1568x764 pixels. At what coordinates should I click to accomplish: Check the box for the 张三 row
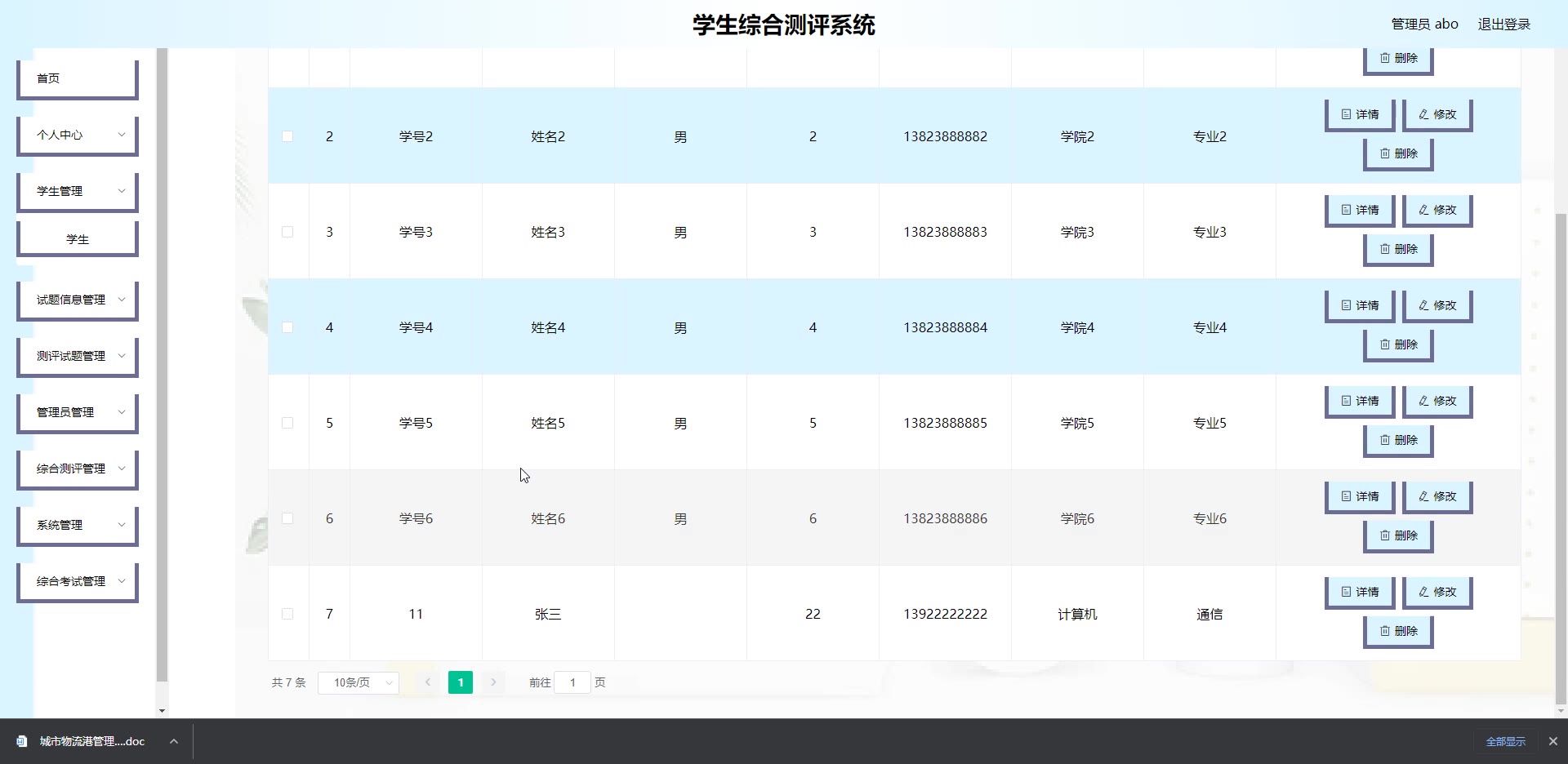click(x=287, y=614)
